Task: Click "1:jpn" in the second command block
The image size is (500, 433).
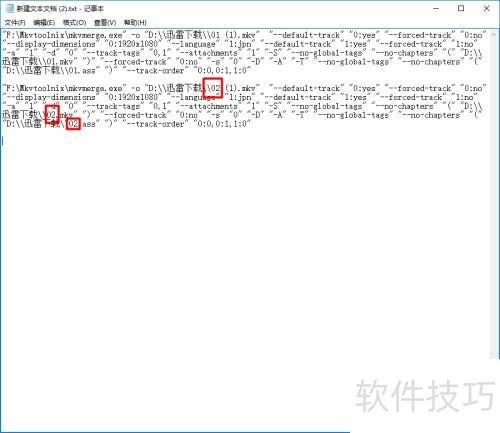Action: pos(240,97)
